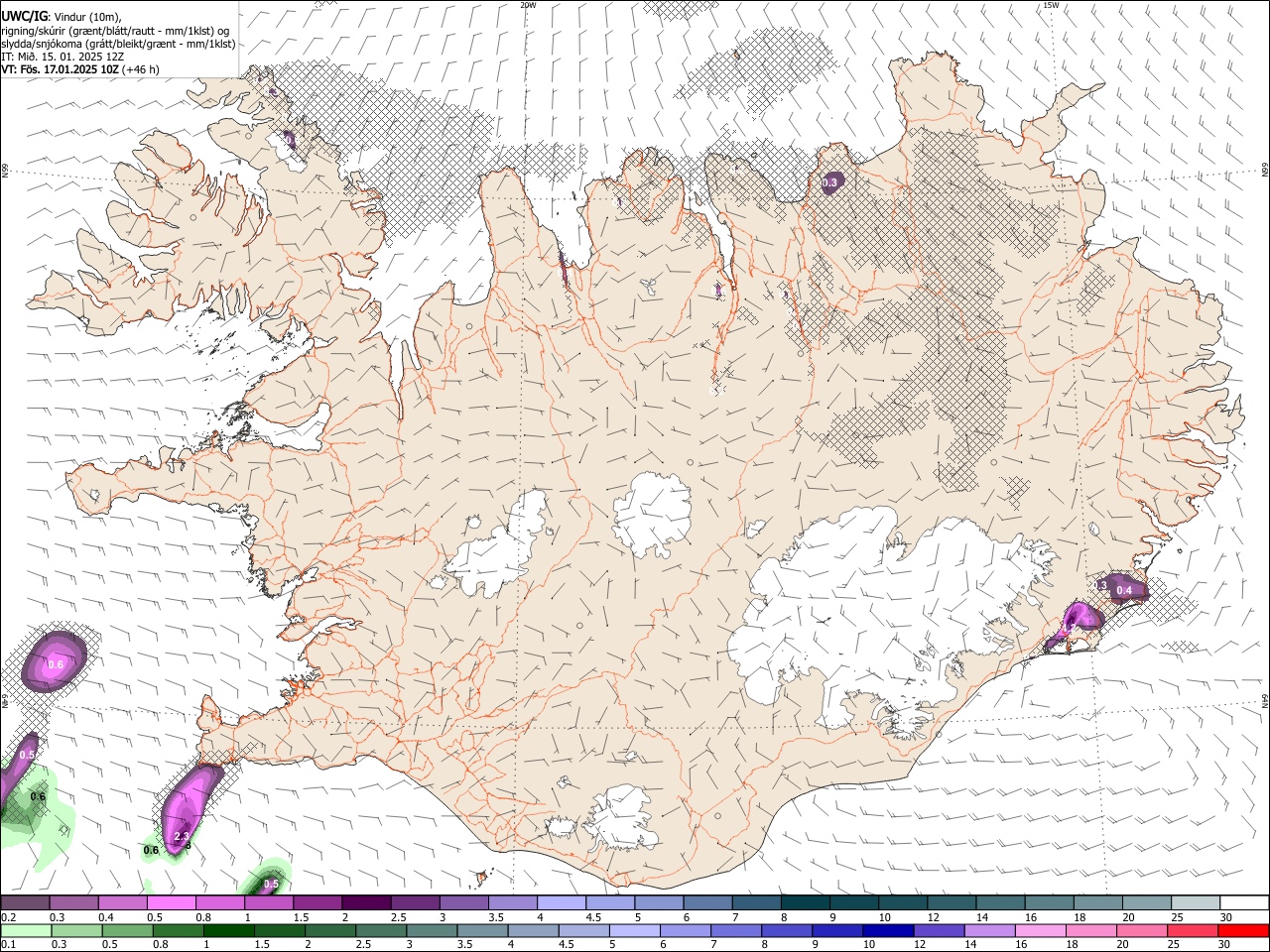
Task: Click the white 0.6 value in purple blob offshore west
Action: coord(56,664)
